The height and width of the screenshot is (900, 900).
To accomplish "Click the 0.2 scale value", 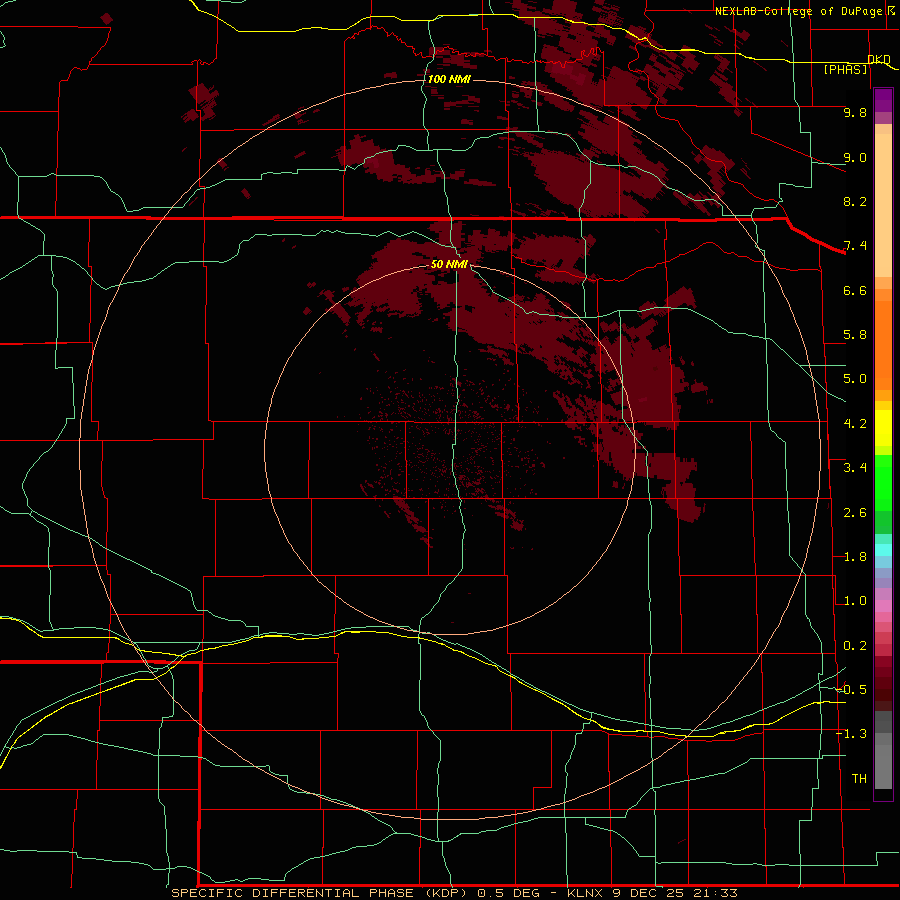I will [x=855, y=646].
